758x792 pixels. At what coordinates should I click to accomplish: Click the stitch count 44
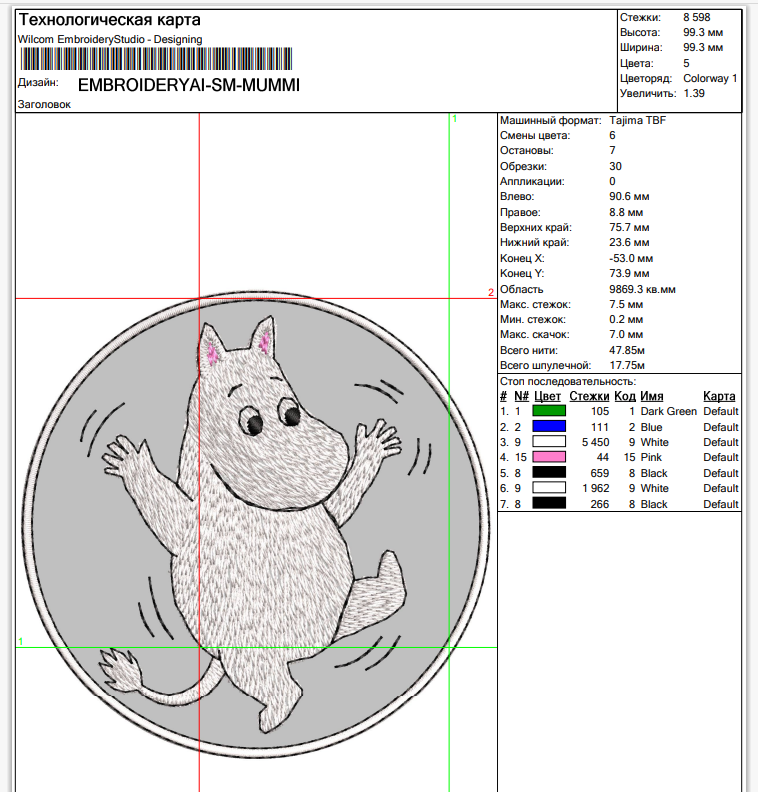click(x=603, y=457)
